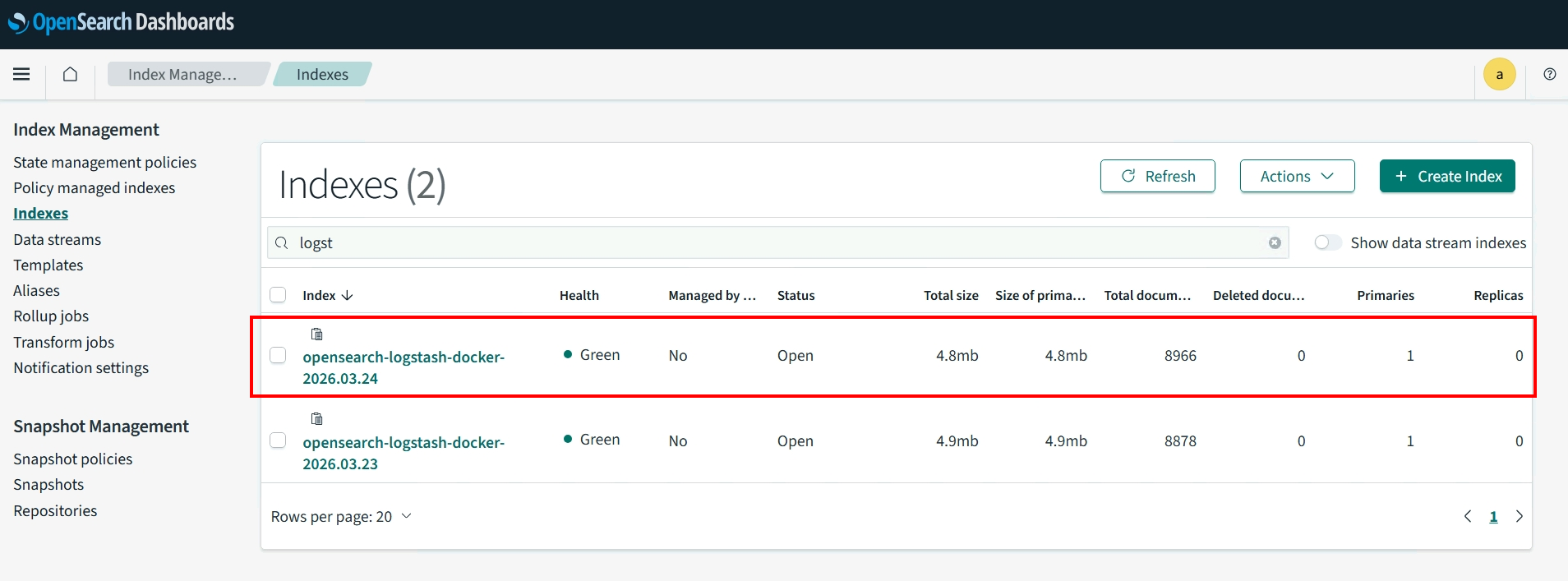This screenshot has height=581, width=1568.
Task: Copy the name of index 2026.03.24
Action: click(x=317, y=334)
